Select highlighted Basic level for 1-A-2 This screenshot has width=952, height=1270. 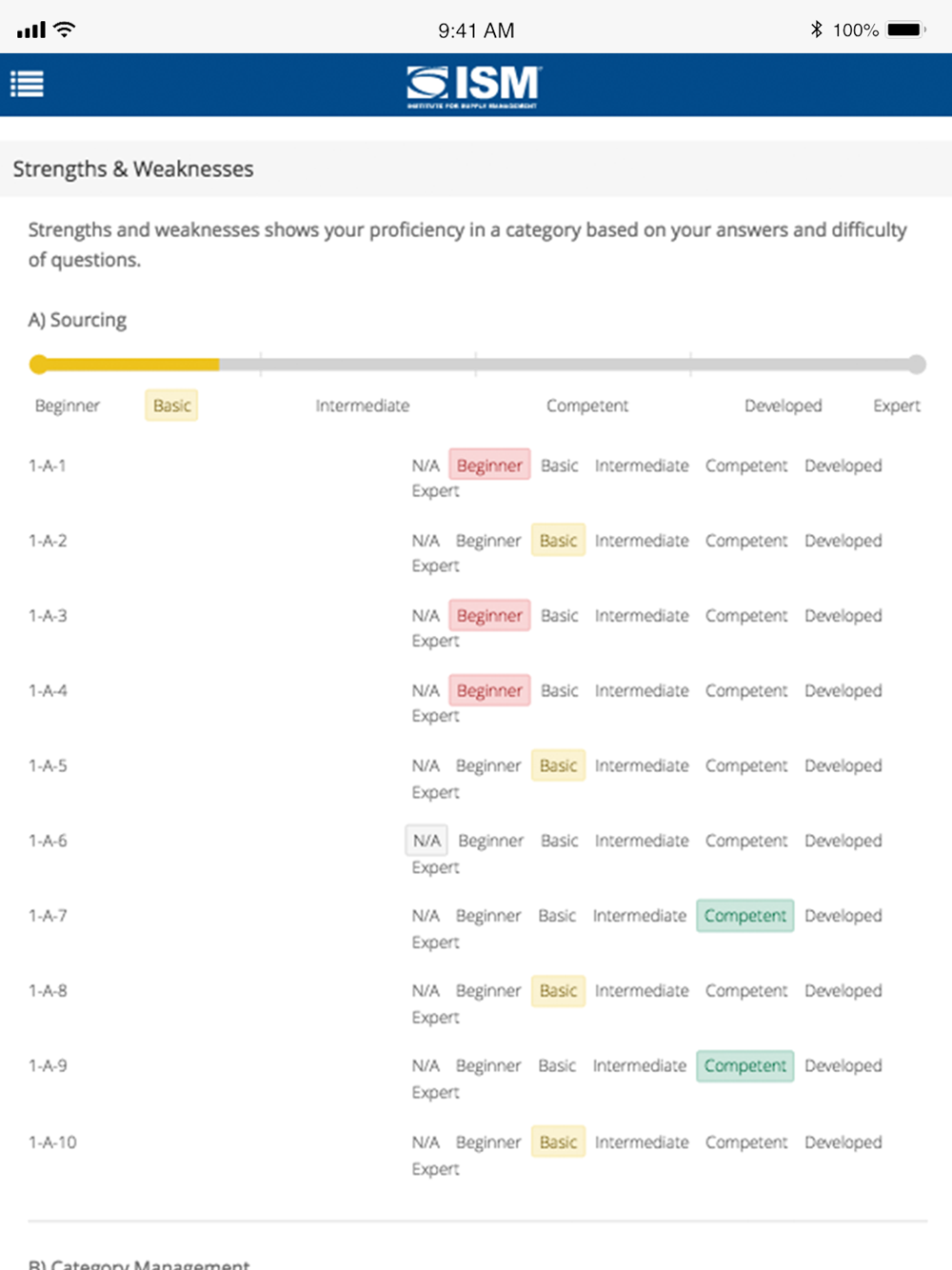(x=558, y=541)
